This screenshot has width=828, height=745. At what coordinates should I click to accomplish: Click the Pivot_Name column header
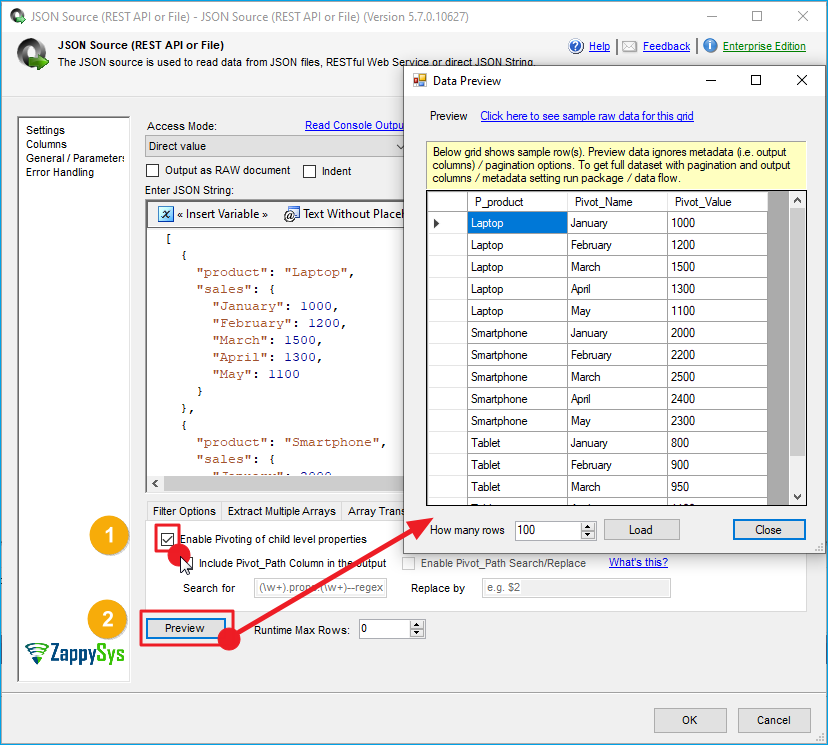click(617, 202)
